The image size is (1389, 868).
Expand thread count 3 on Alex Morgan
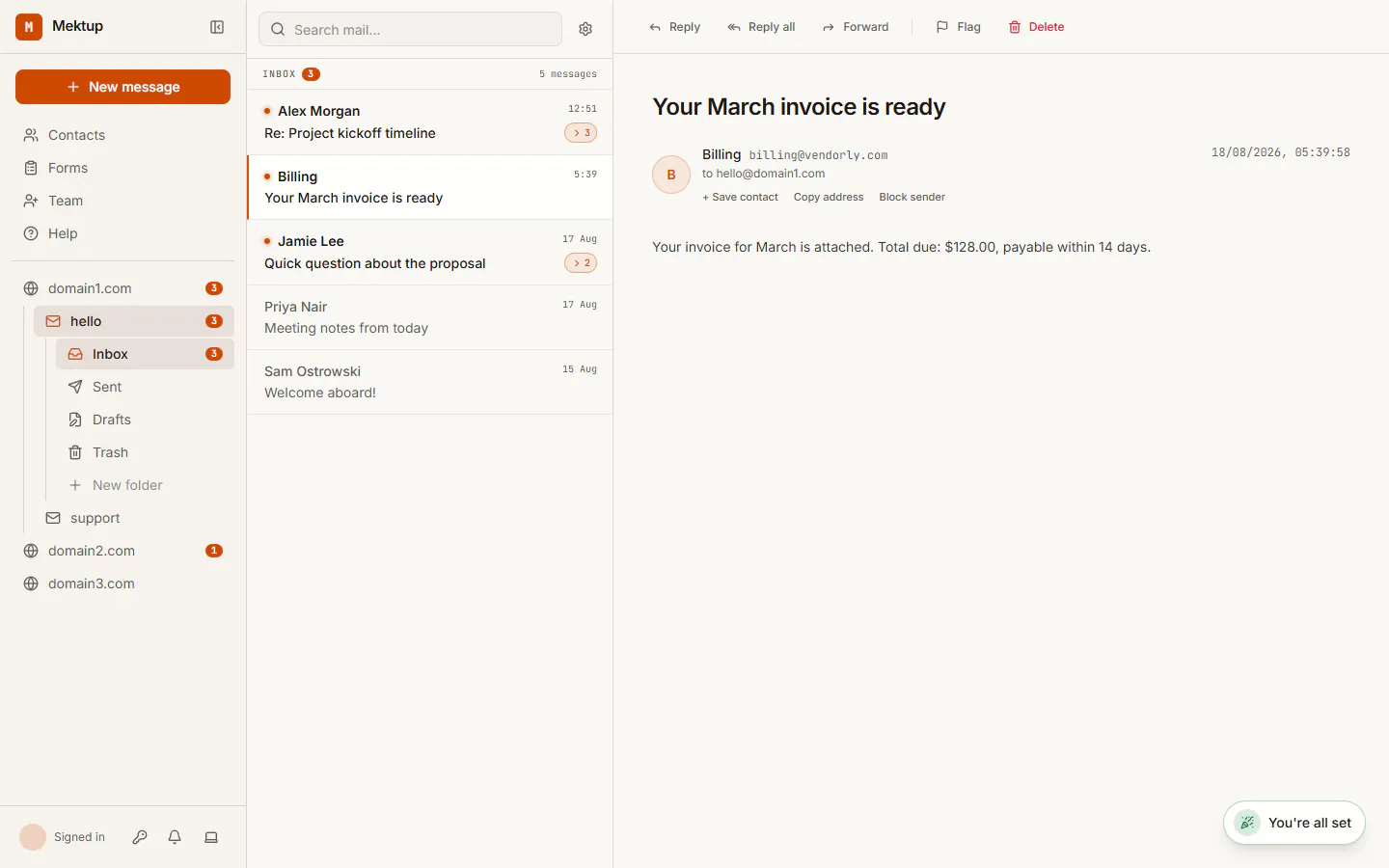tap(581, 133)
